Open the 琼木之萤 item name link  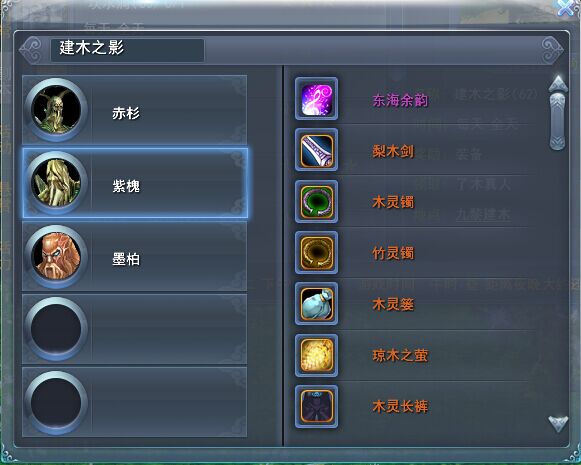(400, 356)
